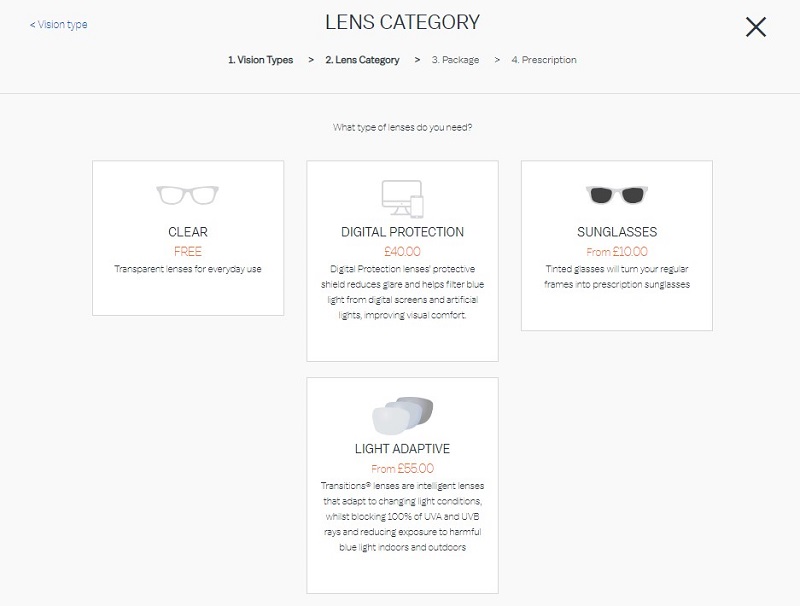Go back to Vision type

click(59, 24)
